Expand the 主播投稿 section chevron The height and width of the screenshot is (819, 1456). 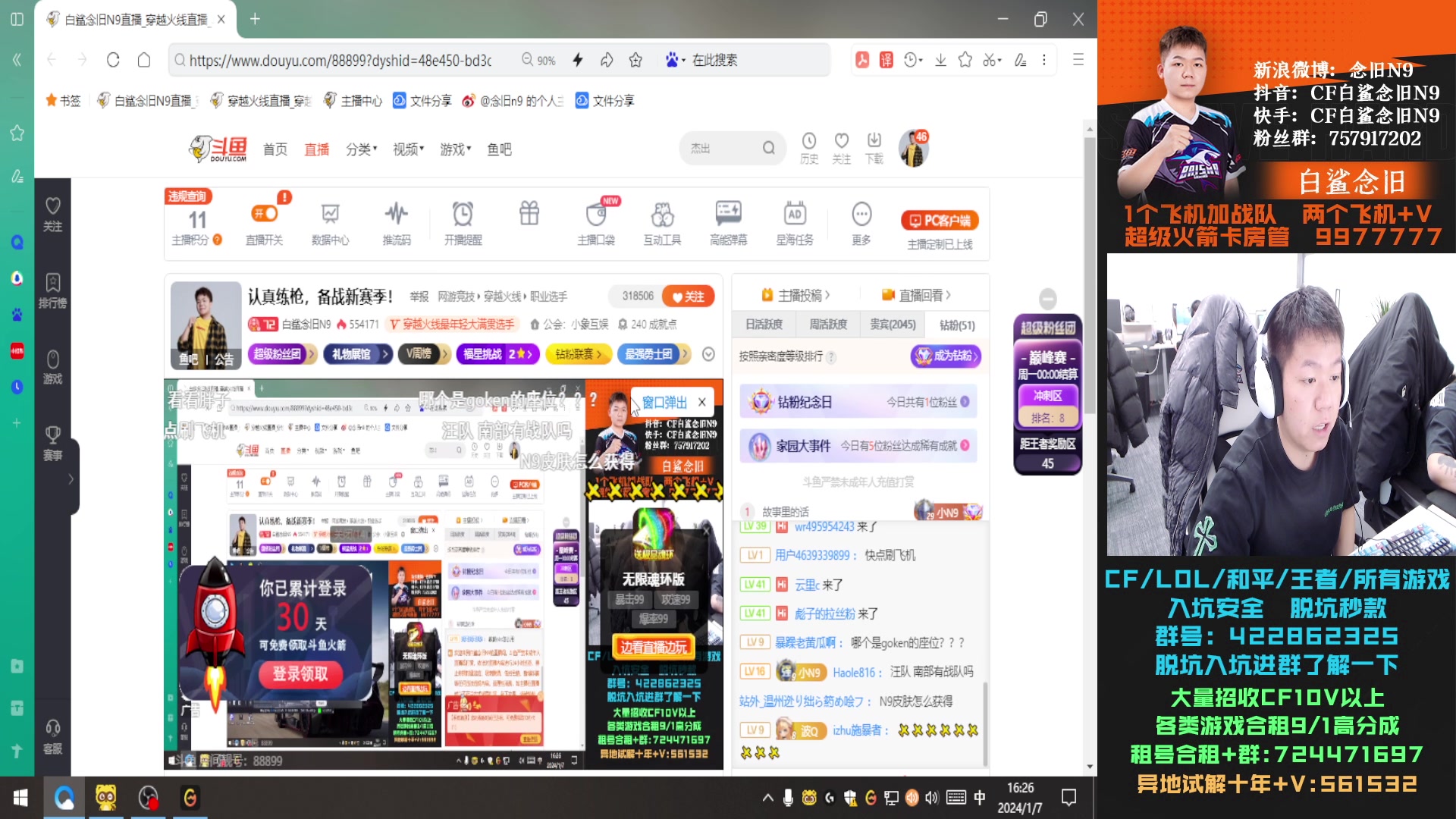[x=828, y=294]
